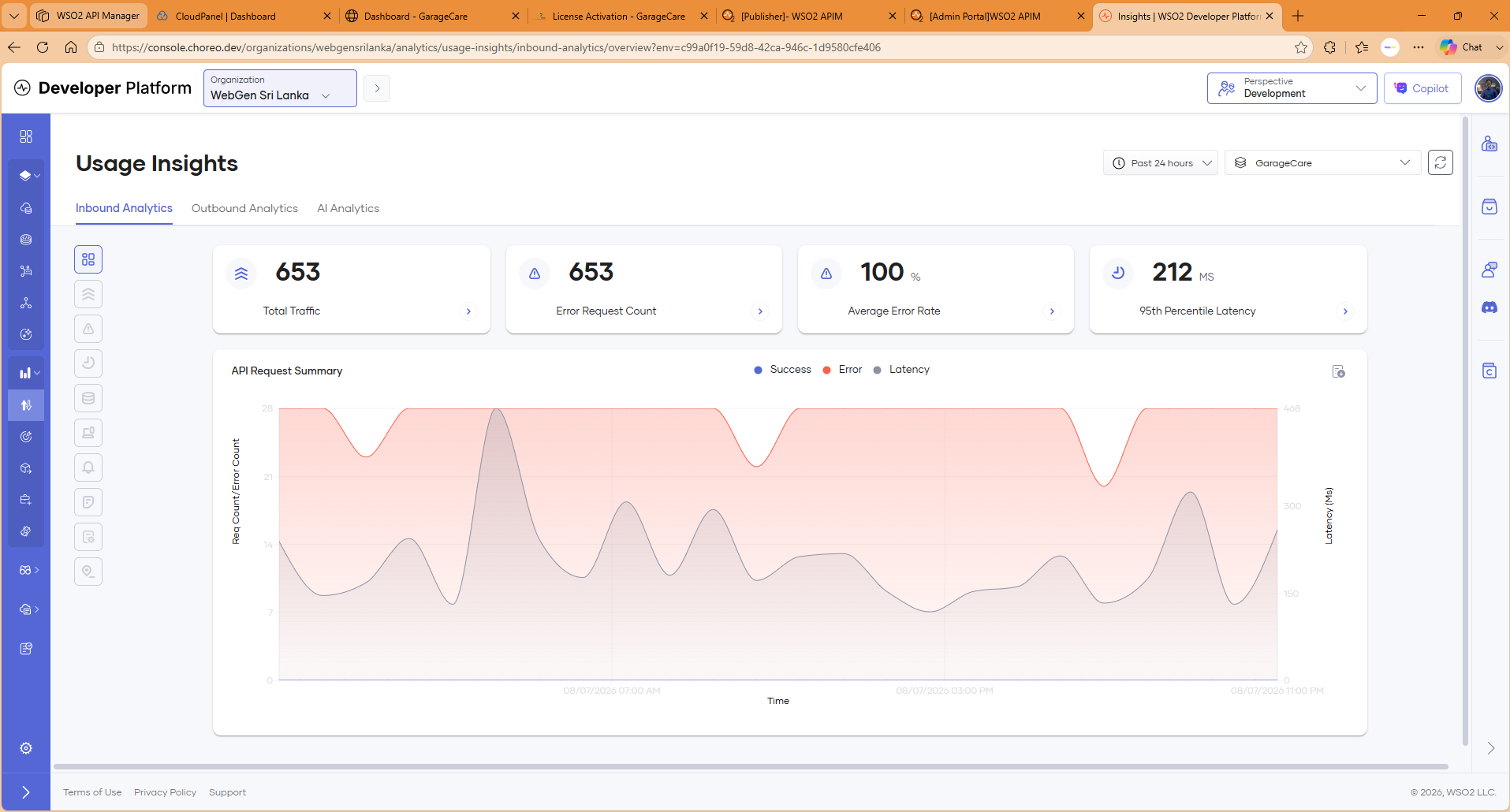
Task: View 95th Percentile Latency details arrow
Action: [1345, 311]
